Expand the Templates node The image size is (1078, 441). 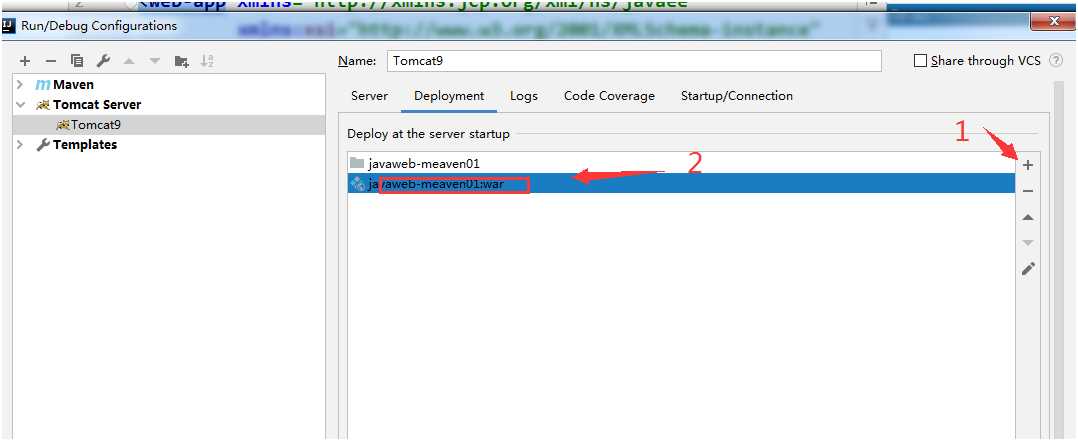point(20,144)
